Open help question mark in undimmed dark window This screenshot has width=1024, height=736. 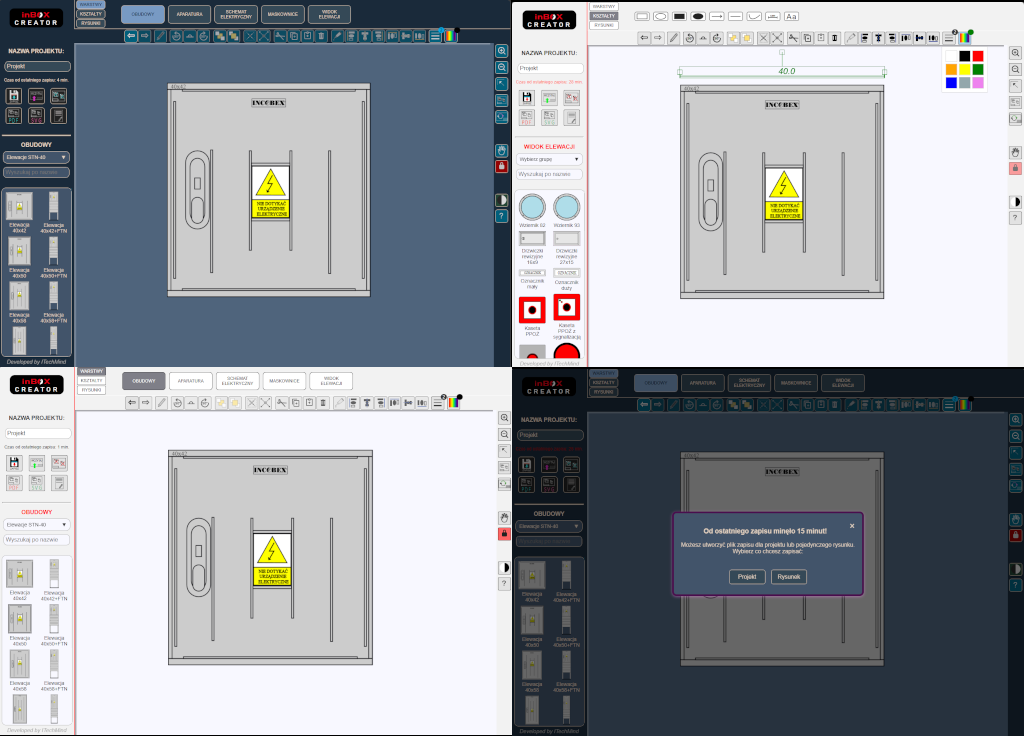click(x=502, y=216)
